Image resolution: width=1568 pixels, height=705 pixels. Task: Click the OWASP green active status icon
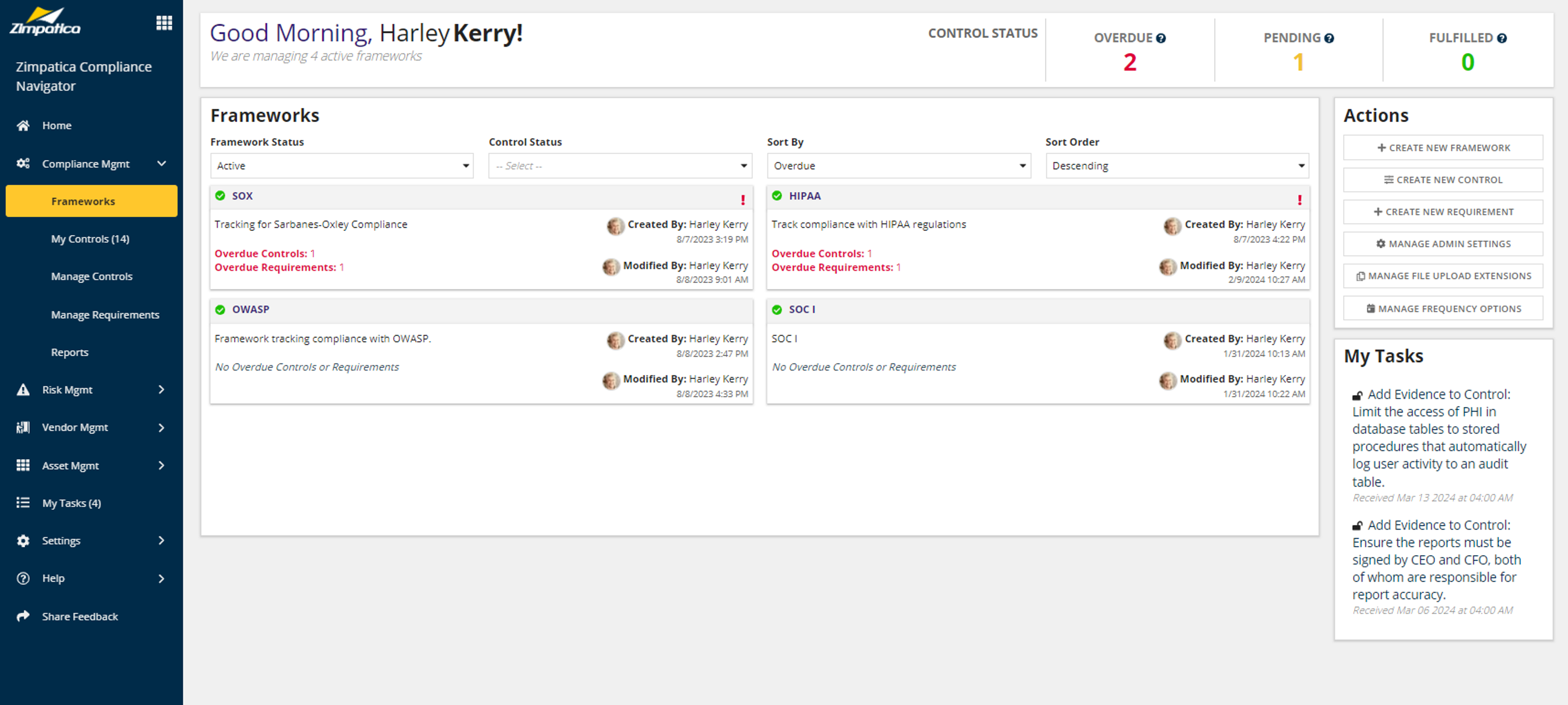coord(220,309)
